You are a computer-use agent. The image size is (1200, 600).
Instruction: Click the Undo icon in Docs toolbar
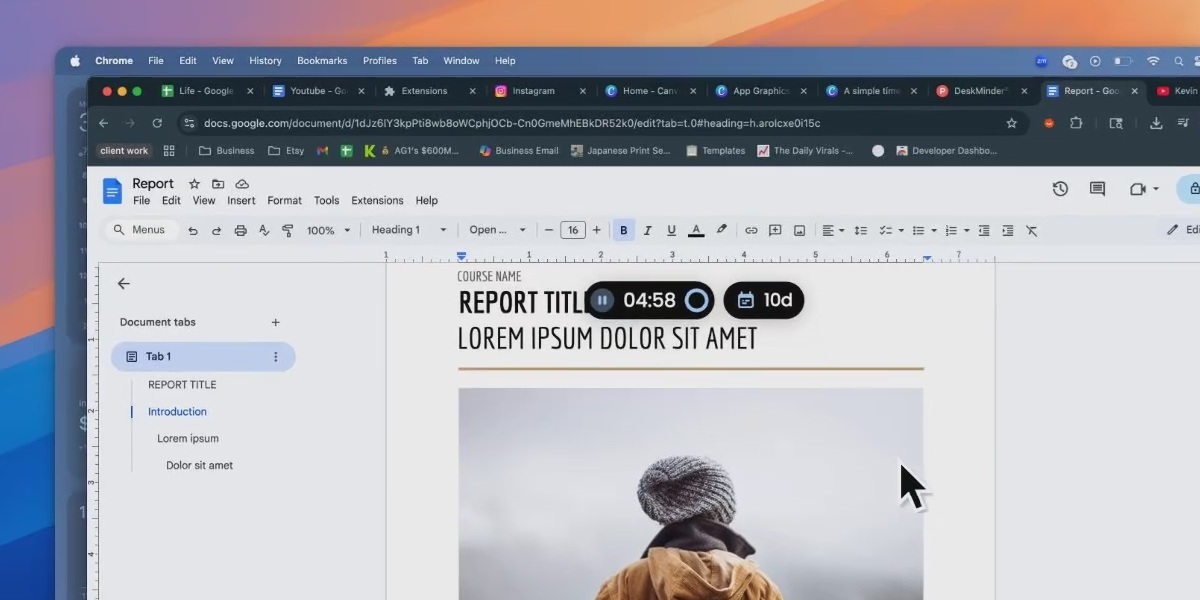pos(192,230)
